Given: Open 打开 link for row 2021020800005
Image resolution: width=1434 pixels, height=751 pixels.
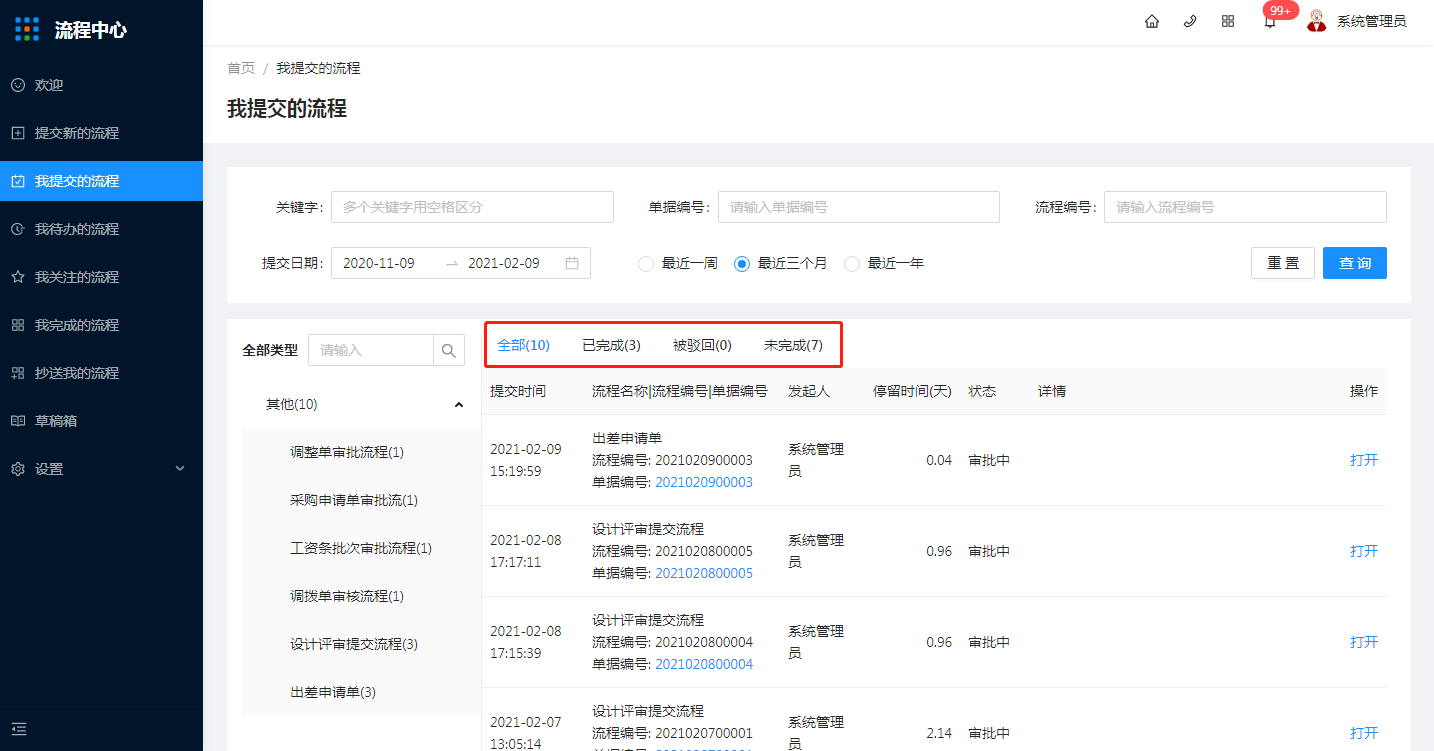Looking at the screenshot, I should click(x=1364, y=551).
